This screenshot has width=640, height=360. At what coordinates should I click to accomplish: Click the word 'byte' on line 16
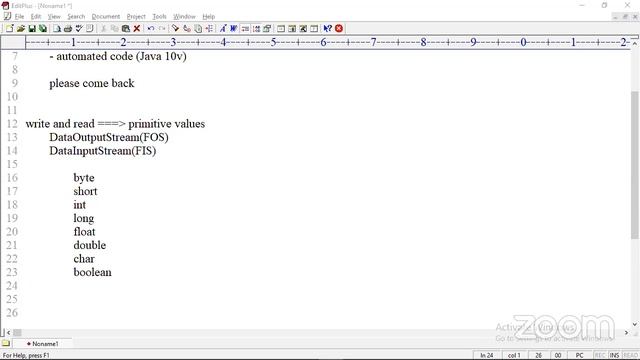coord(84,178)
